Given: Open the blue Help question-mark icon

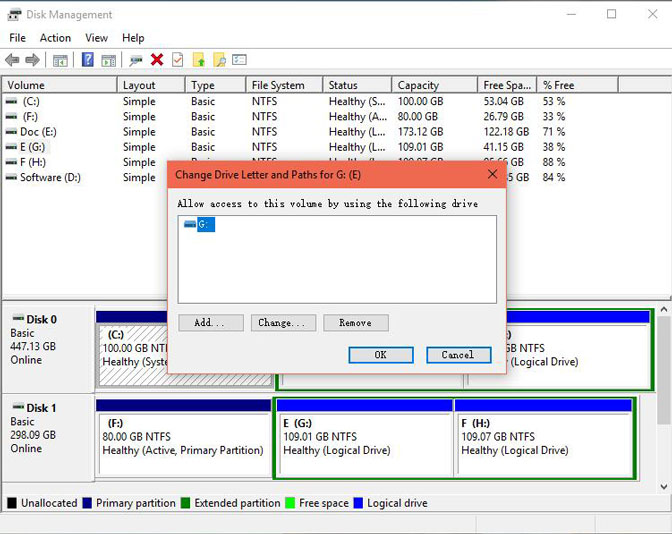Looking at the screenshot, I should pyautogui.click(x=87, y=60).
